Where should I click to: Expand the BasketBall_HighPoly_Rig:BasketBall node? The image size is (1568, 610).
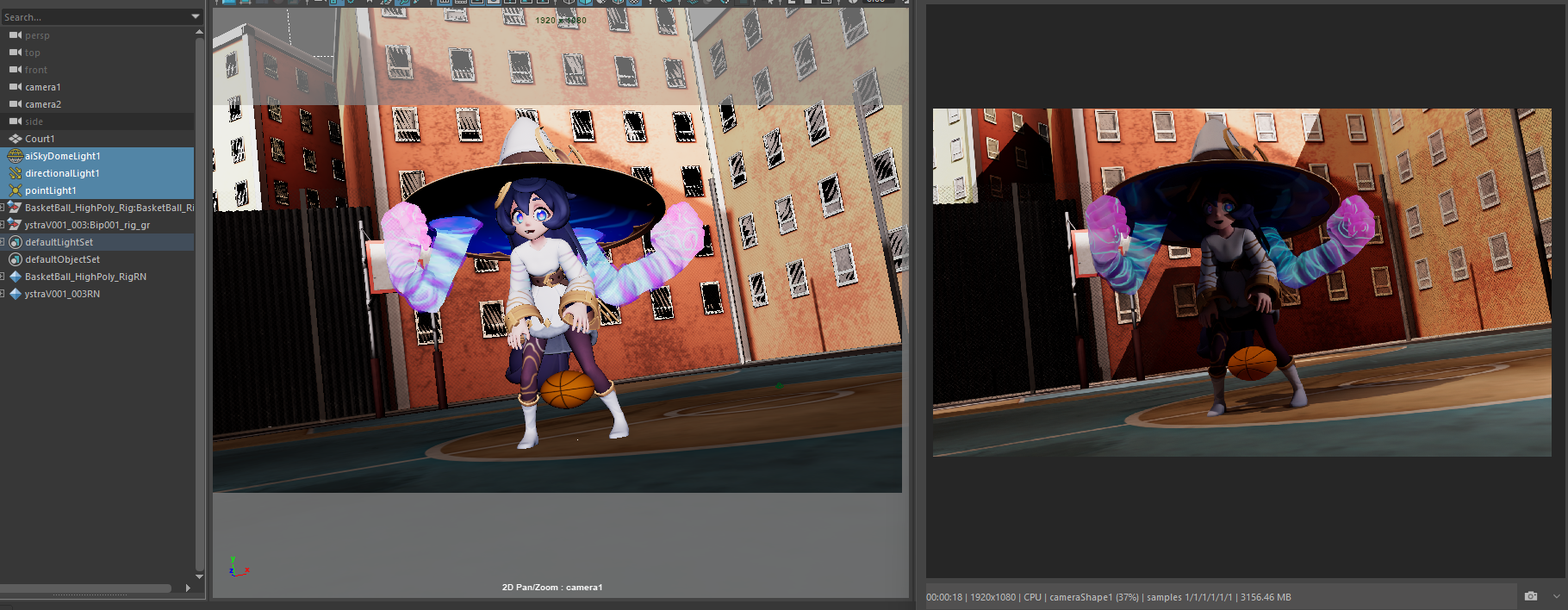3,208
